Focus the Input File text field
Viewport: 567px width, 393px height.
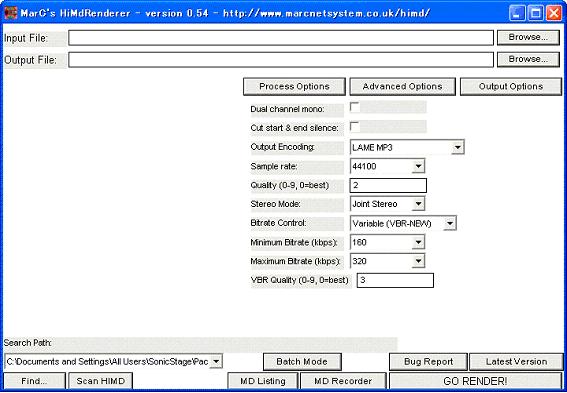tap(281, 38)
